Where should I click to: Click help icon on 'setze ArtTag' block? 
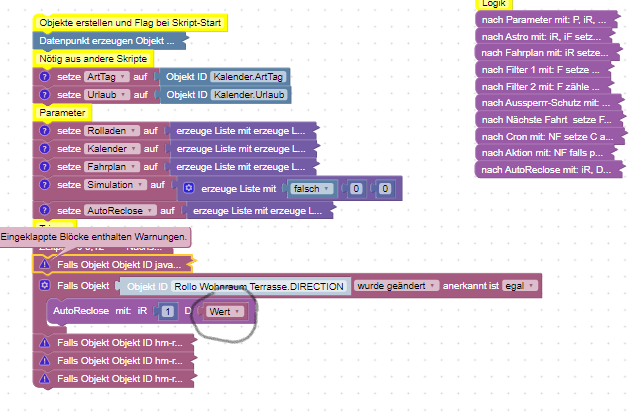click(x=45, y=76)
